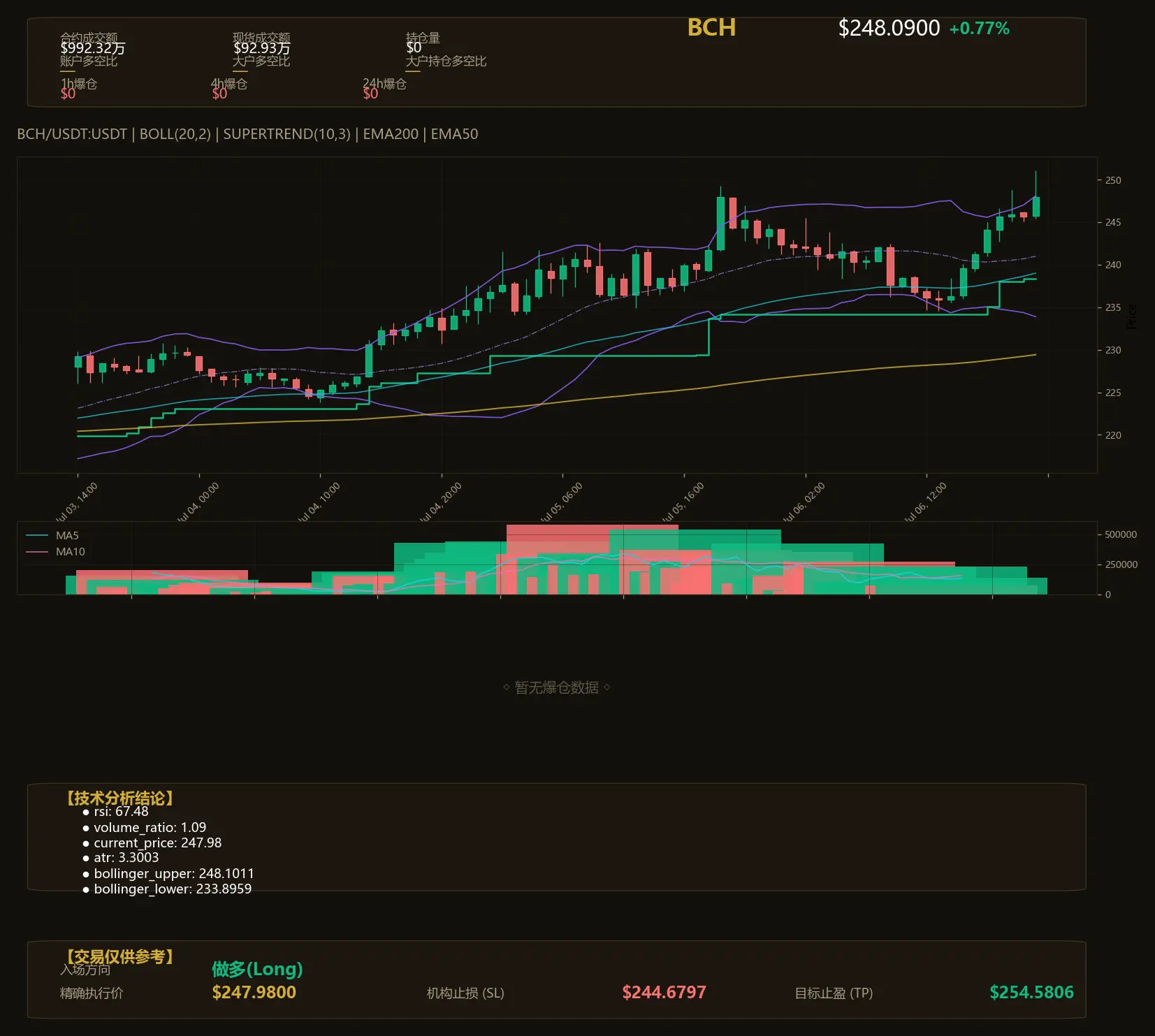Click the 220 price axis label
This screenshot has height=1036, width=1155.
pos(1113,435)
